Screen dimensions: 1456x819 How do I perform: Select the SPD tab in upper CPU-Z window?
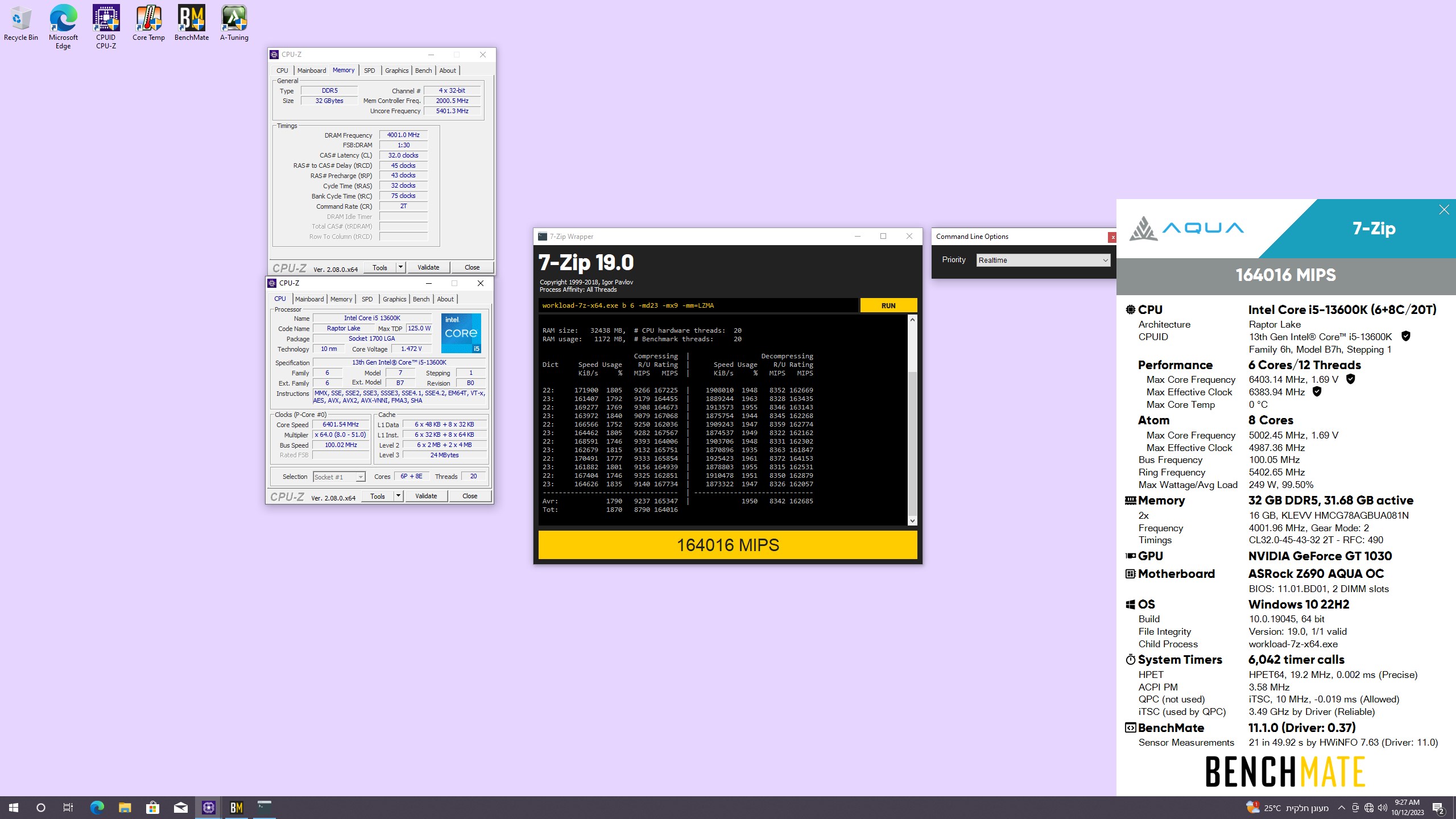coord(370,71)
